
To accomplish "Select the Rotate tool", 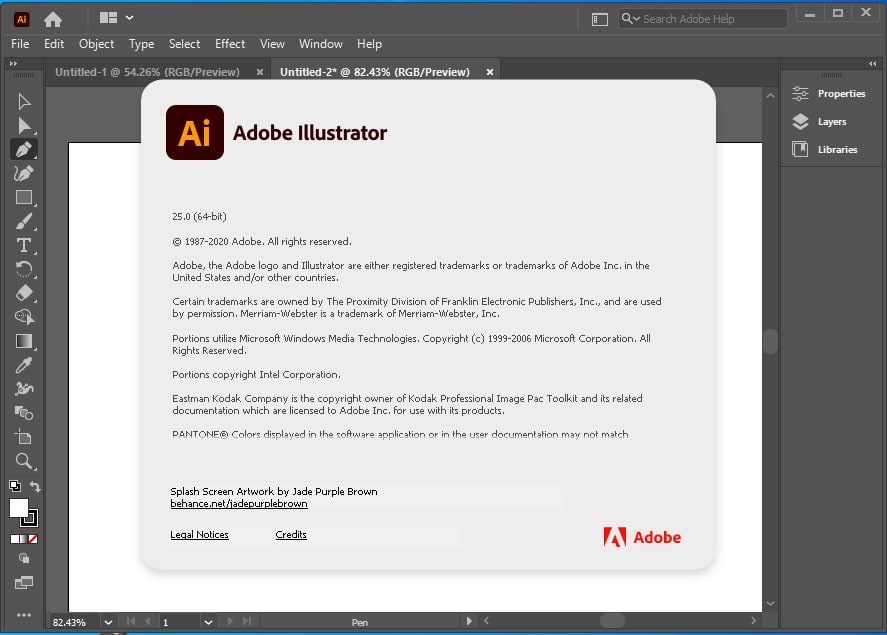I will 24,269.
